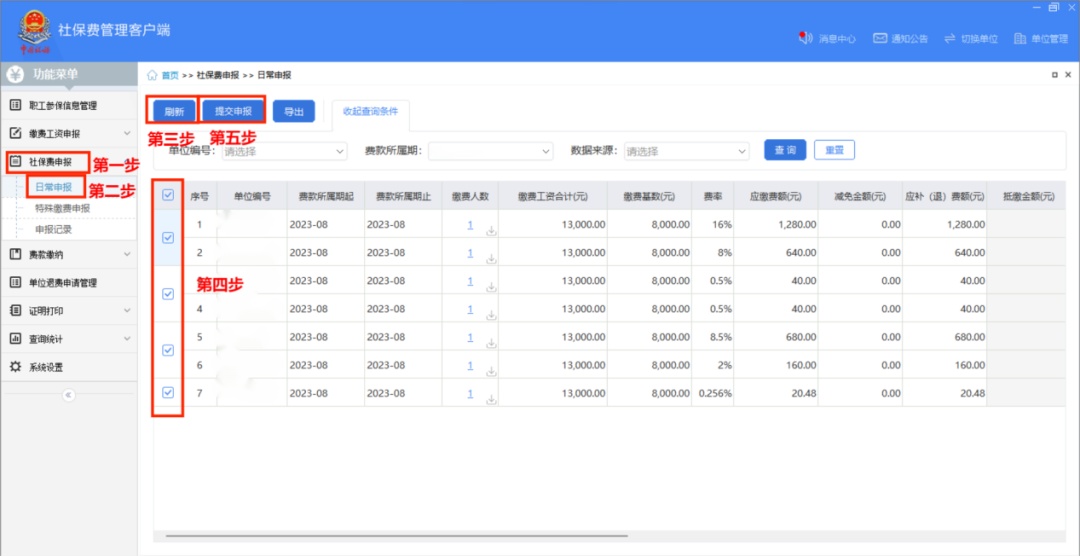The height and width of the screenshot is (556, 1080).
Task: Open the 单位管理 building icon
Action: coord(1020,39)
